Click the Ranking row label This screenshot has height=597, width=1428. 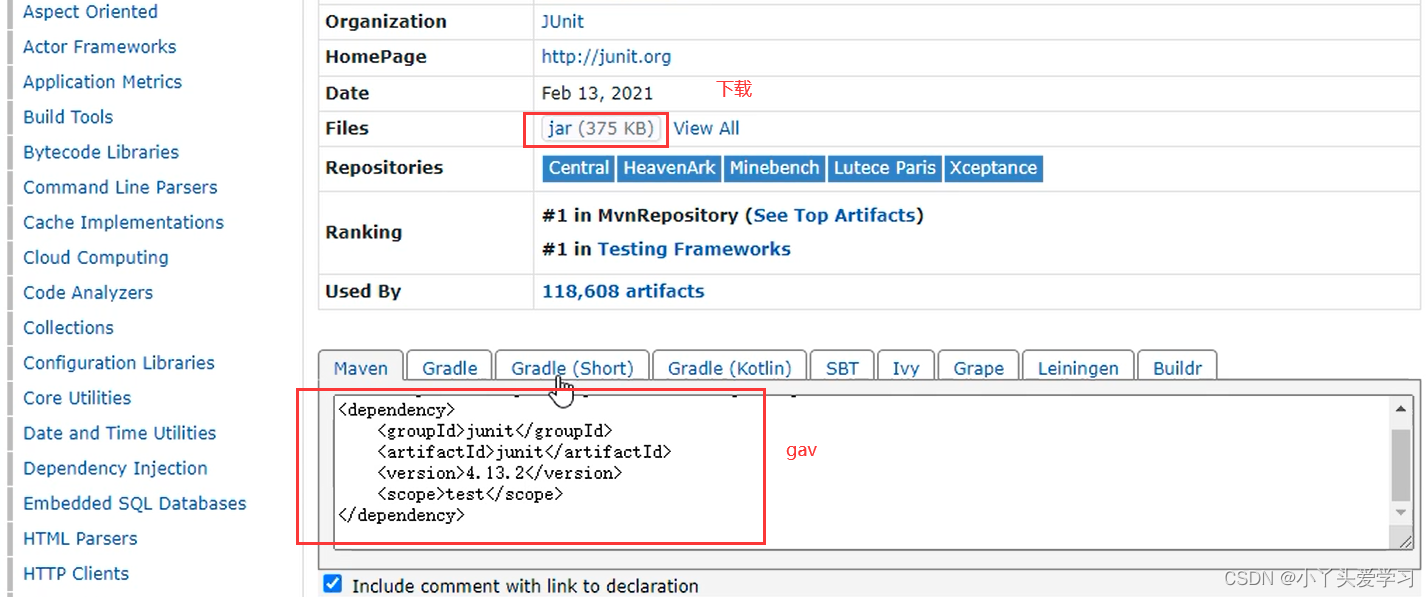click(x=363, y=232)
